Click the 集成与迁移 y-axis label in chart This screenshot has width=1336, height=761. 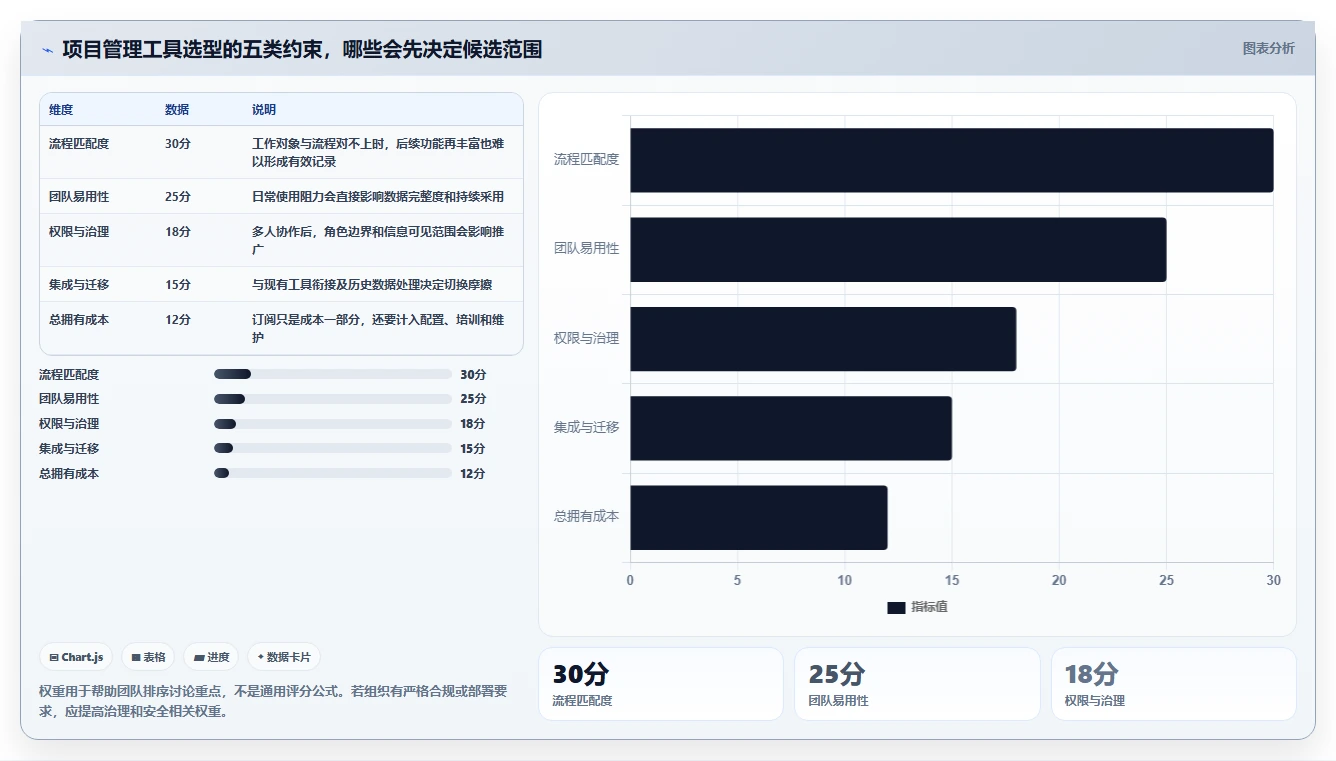[587, 427]
